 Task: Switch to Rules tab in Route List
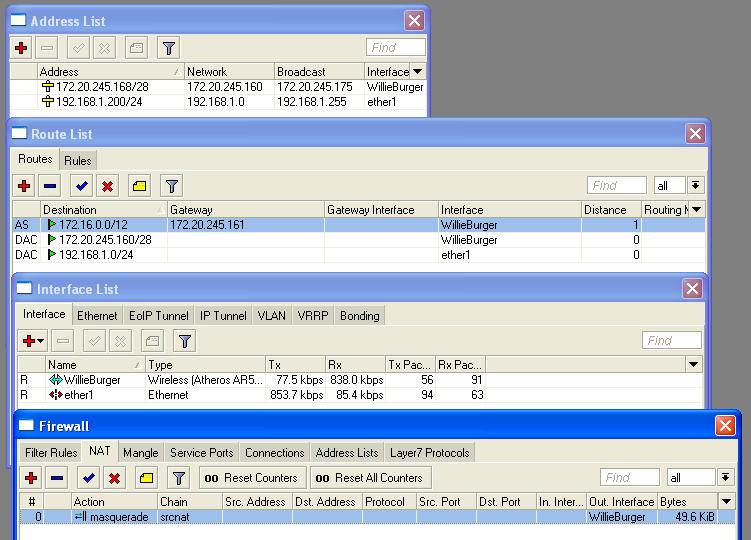point(78,161)
